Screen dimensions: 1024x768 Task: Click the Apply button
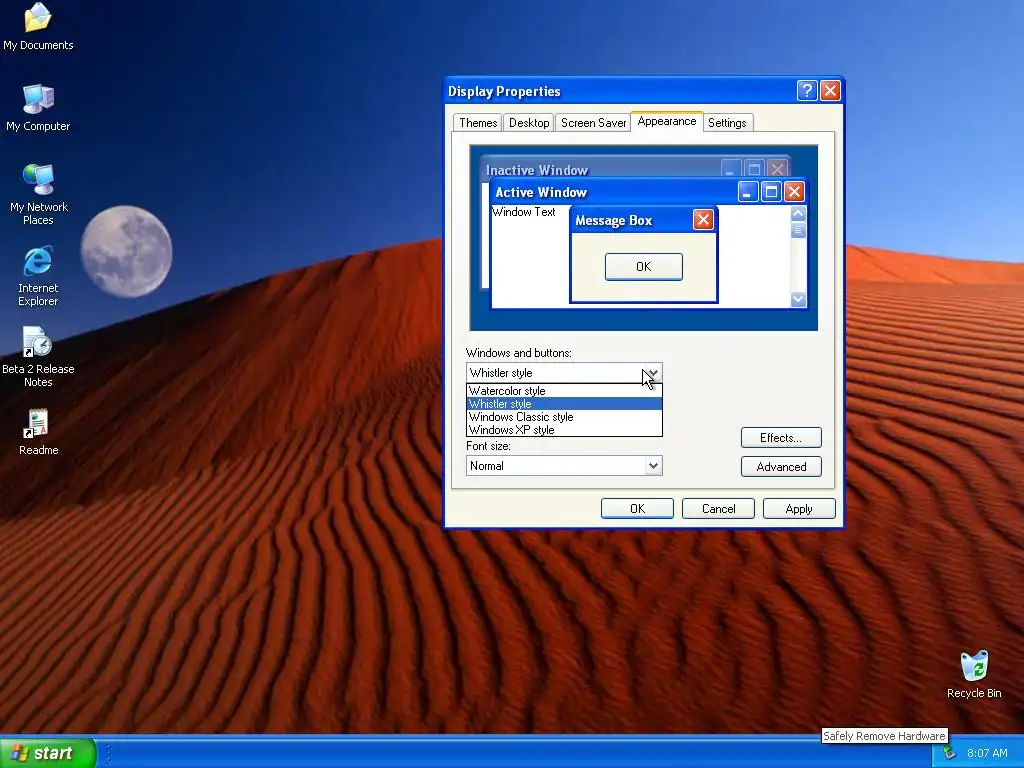pos(799,509)
